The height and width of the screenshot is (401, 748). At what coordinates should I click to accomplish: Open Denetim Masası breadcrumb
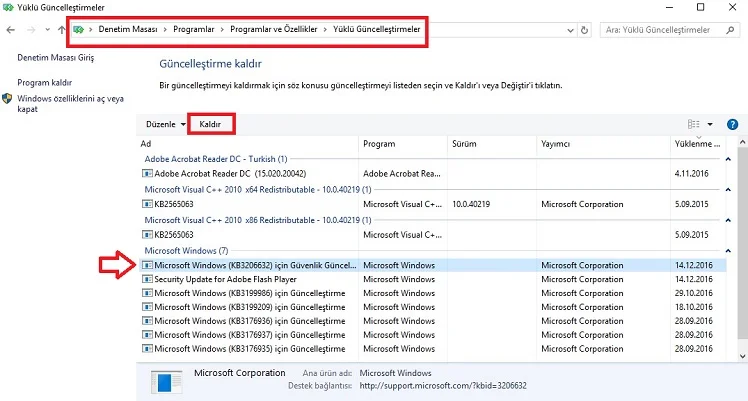click(128, 29)
